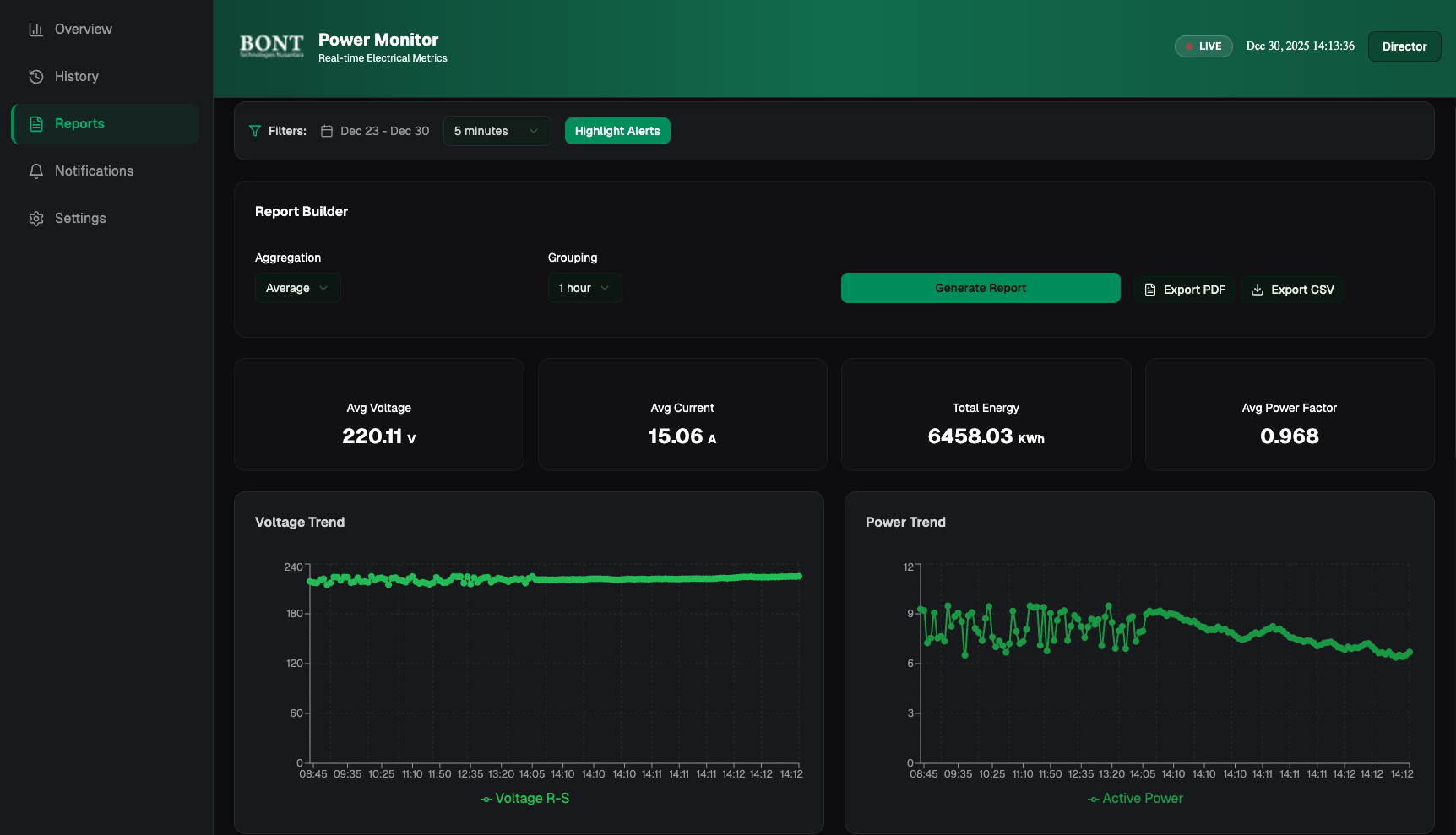The height and width of the screenshot is (835, 1456).
Task: Export the report as PDF
Action: 1184,290
